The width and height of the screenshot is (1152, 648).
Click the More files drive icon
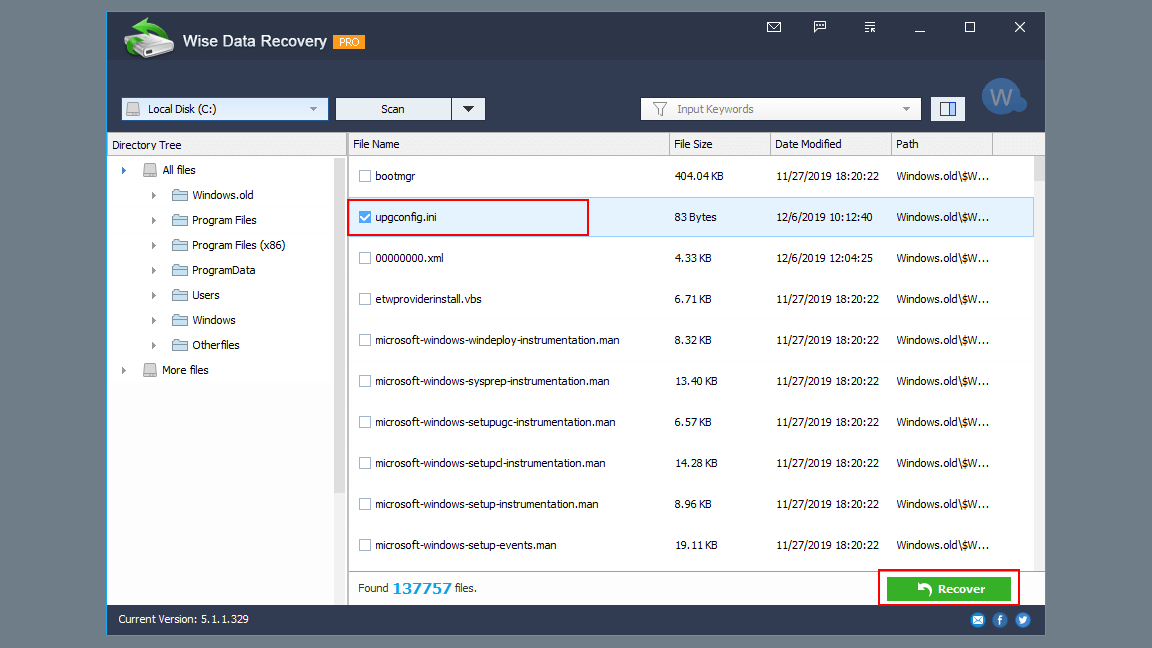(150, 370)
